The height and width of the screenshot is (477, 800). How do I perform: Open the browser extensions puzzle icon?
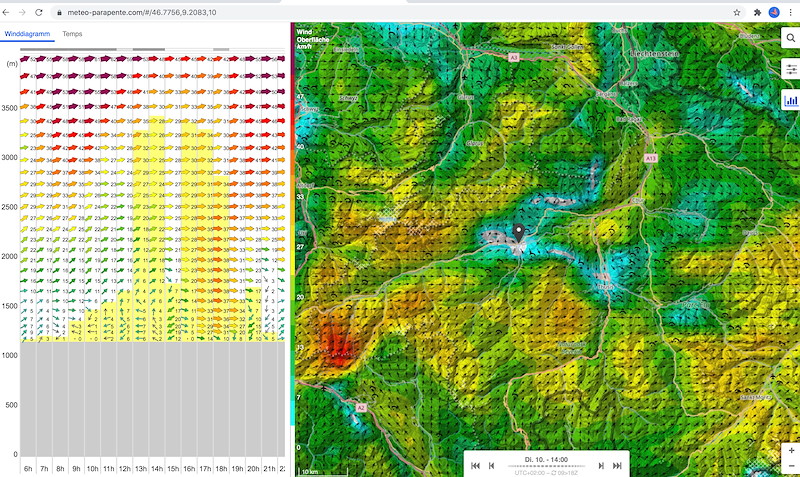pyautogui.click(x=757, y=12)
